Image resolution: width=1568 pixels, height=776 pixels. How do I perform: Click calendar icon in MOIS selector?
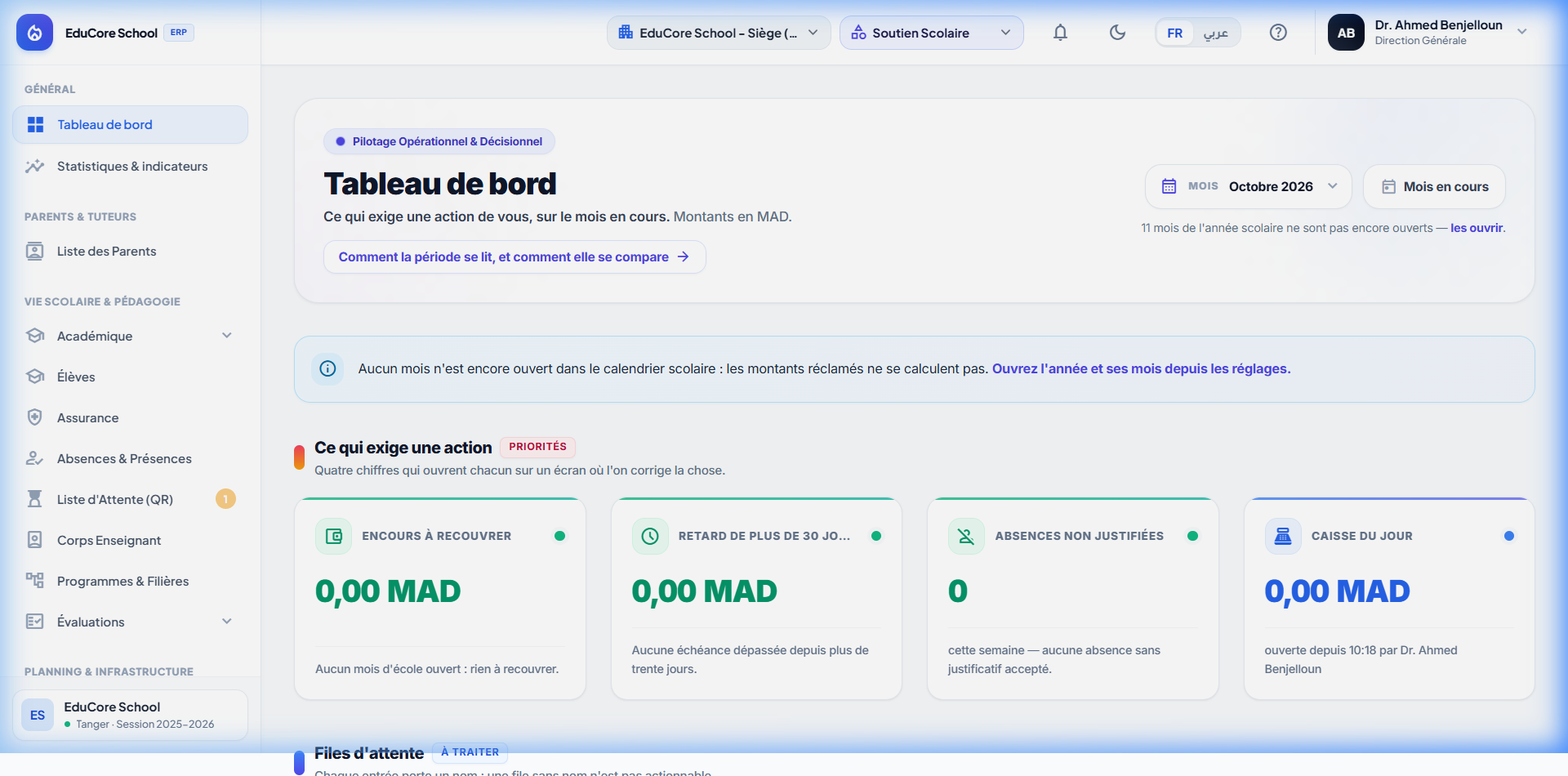[1169, 186]
